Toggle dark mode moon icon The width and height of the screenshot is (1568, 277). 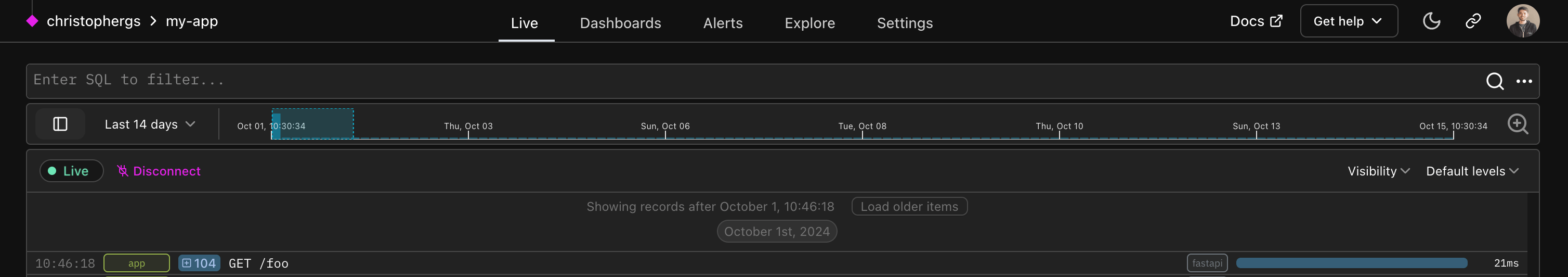pos(1431,21)
